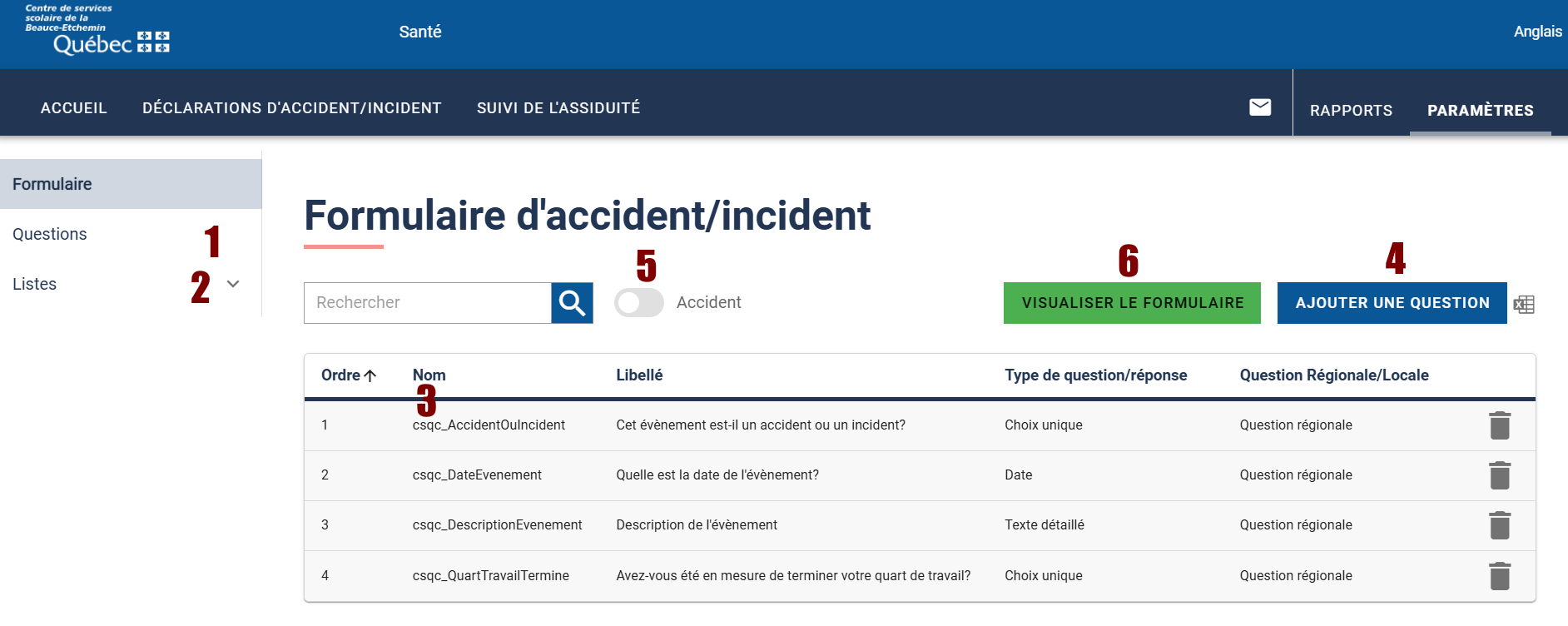Expand the Listes chevron
Image resolution: width=1568 pixels, height=626 pixels.
tap(233, 284)
